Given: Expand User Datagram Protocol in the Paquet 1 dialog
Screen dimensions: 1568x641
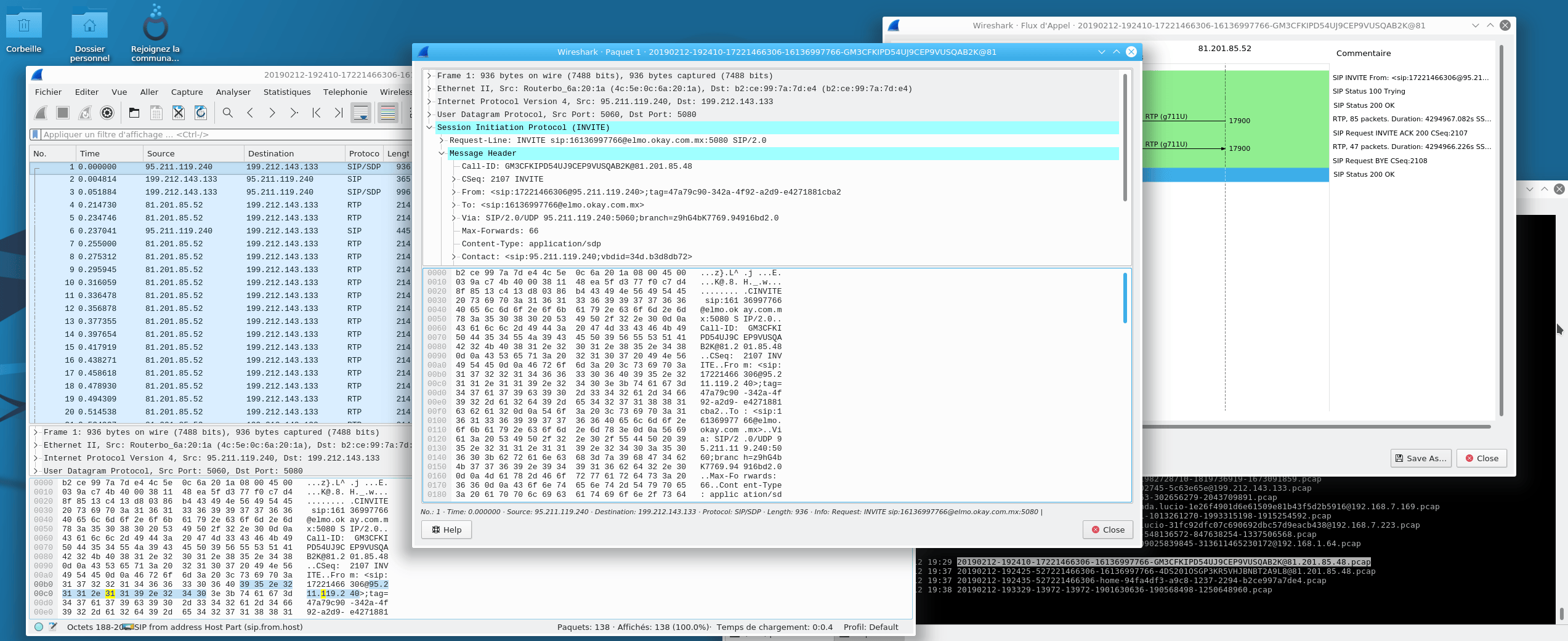Looking at the screenshot, I should click(x=429, y=115).
